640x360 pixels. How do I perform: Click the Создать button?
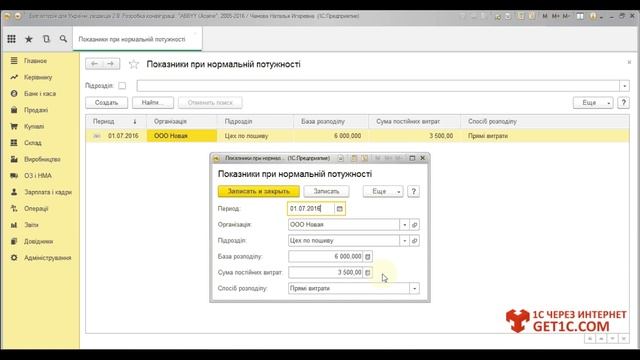(x=107, y=102)
